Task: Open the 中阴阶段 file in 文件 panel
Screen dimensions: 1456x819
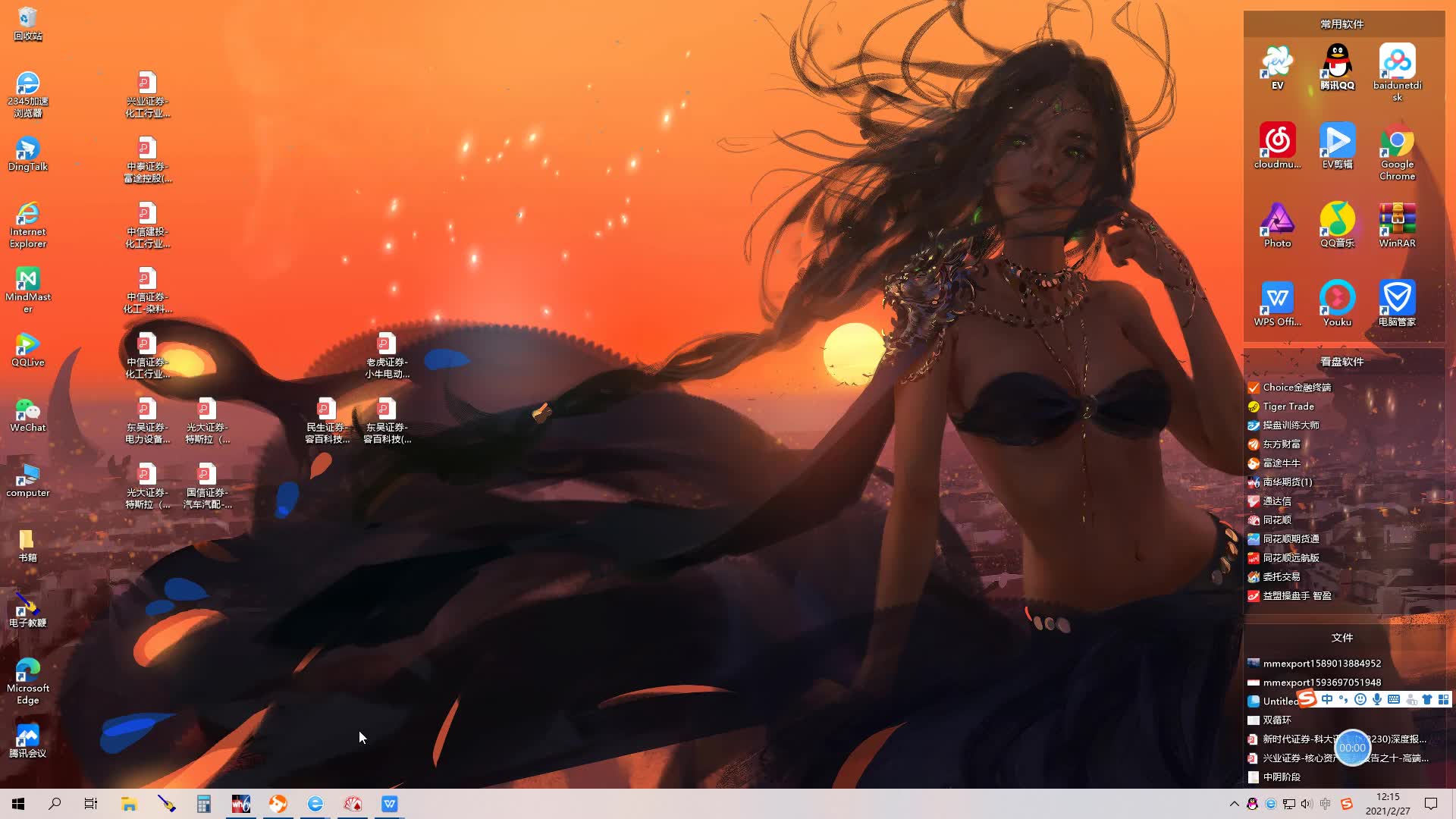Action: (x=1274, y=777)
